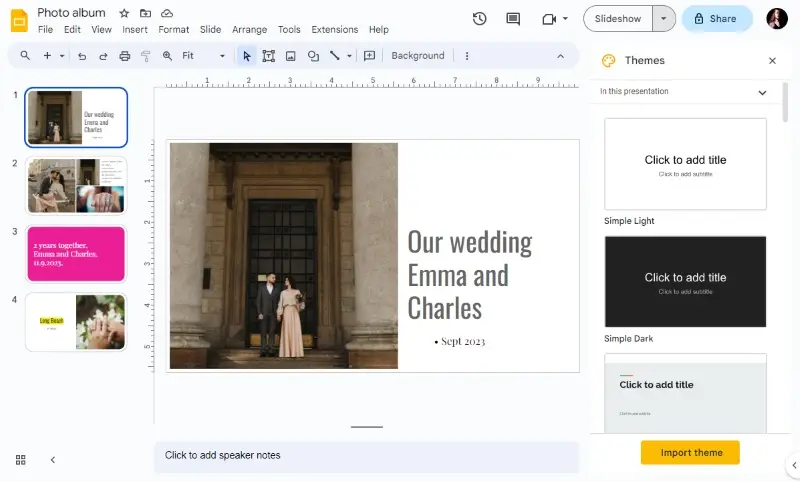Select slide 1 thumbnail in filmstrip
The height and width of the screenshot is (482, 800).
pyautogui.click(x=76, y=117)
